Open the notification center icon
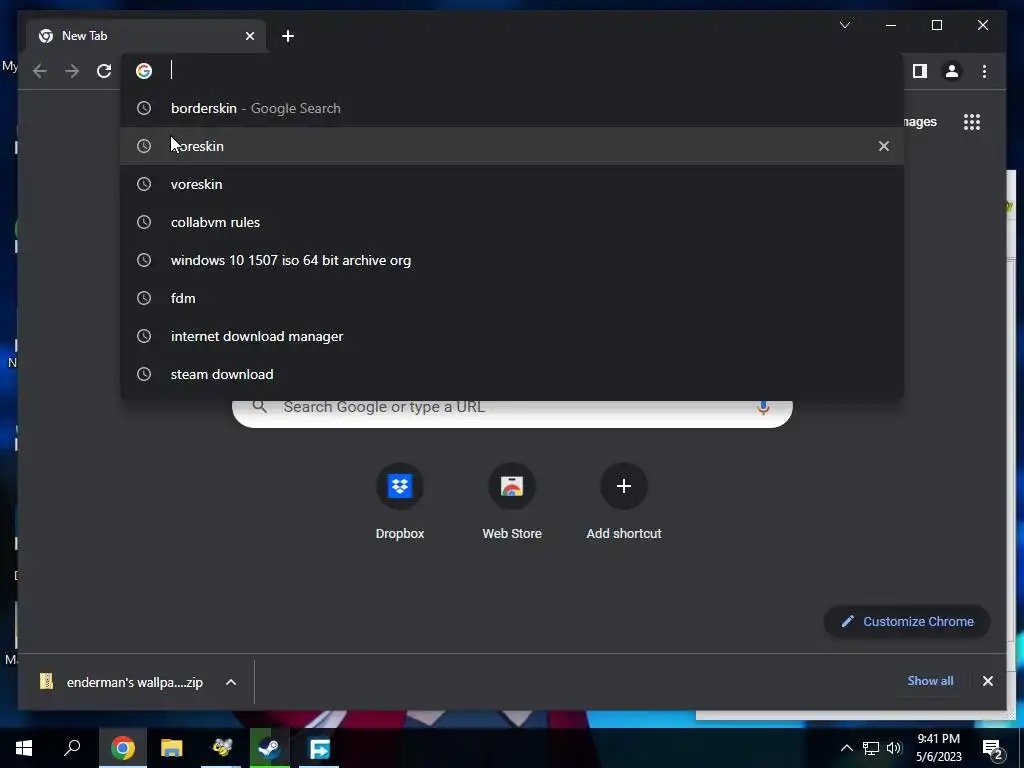The height and width of the screenshot is (768, 1024). click(x=993, y=748)
